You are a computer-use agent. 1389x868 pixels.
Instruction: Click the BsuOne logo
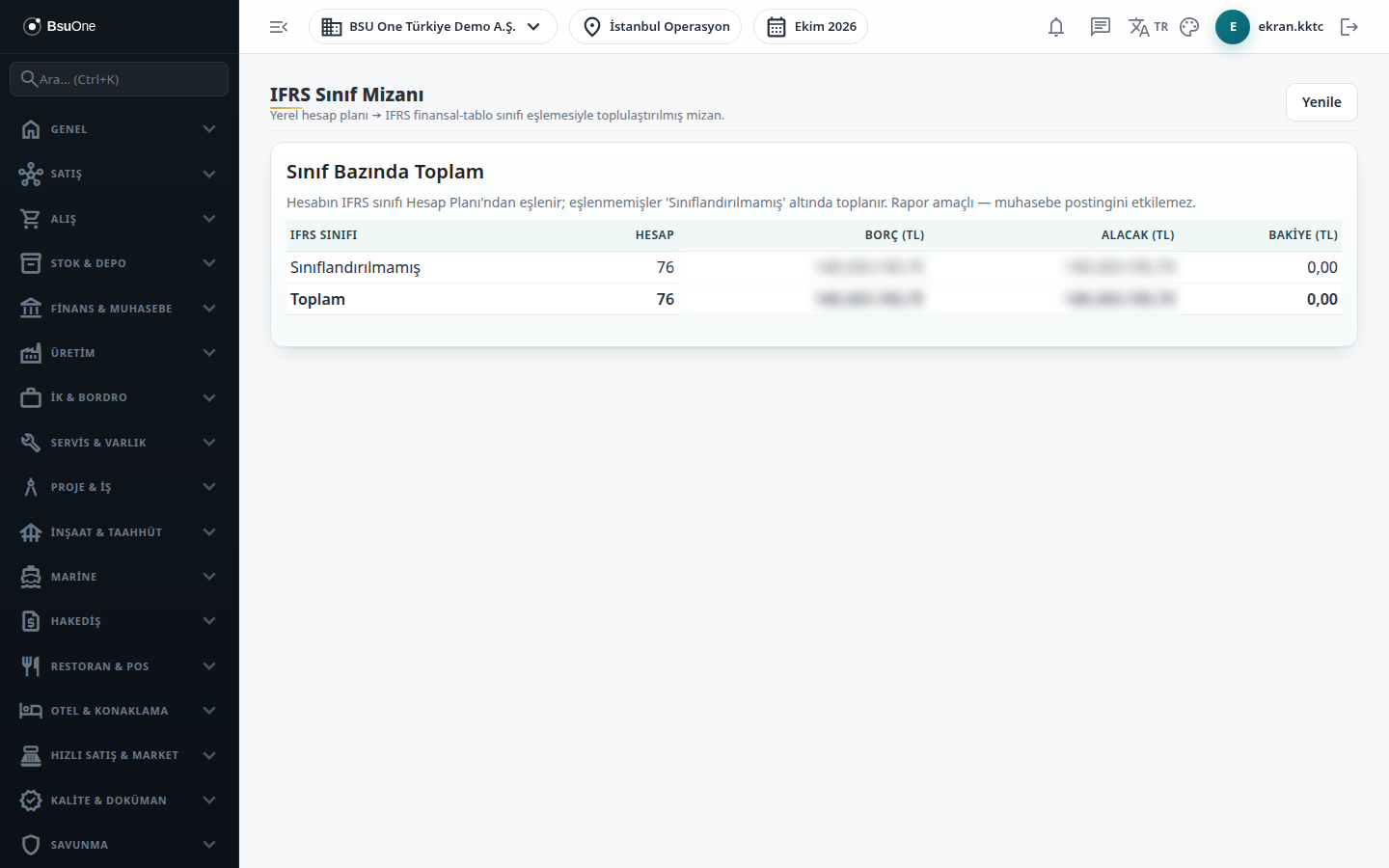pos(60,26)
